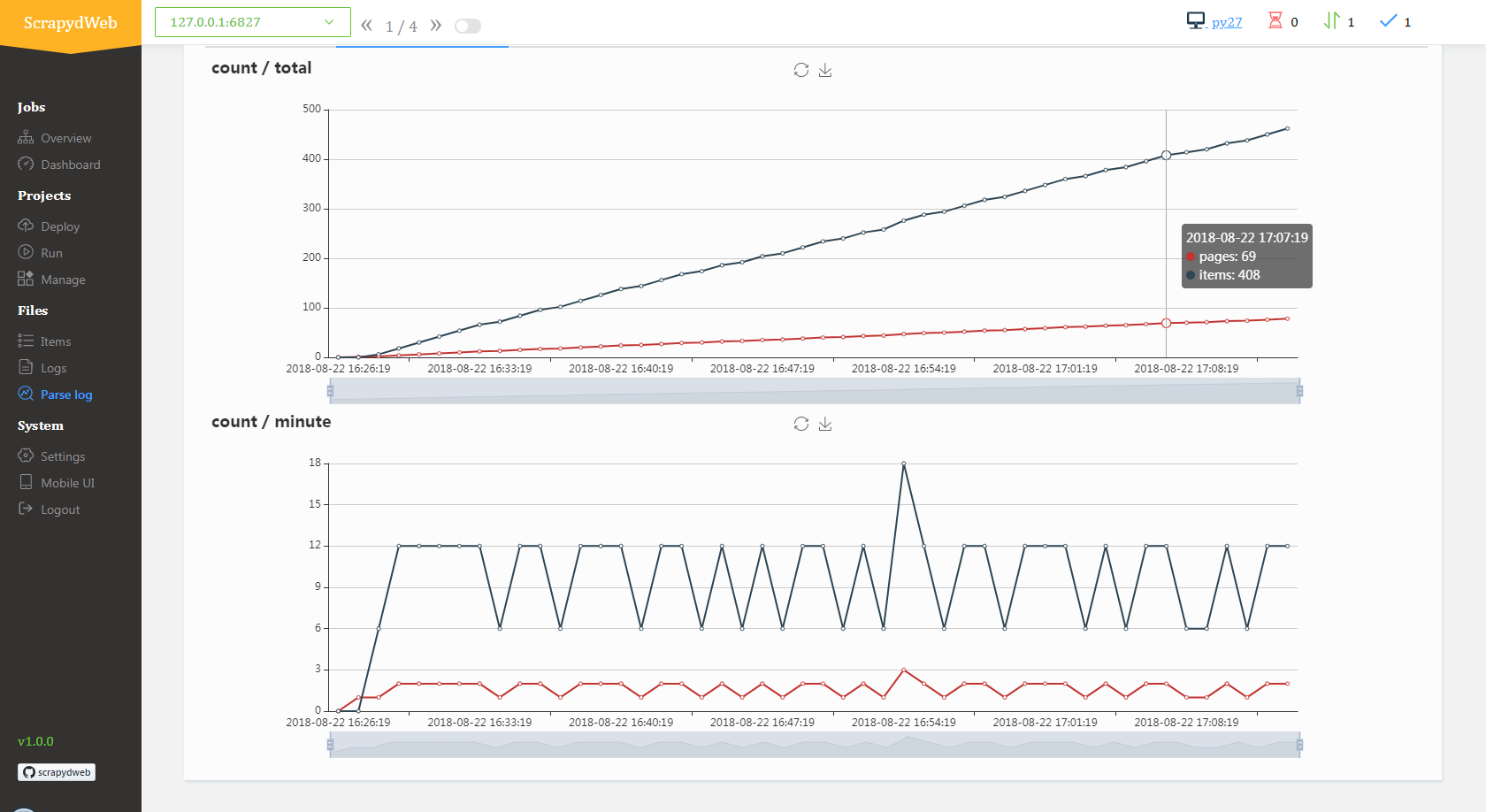This screenshot has width=1486, height=812.
Task: Click the Manage grid icon
Action: [x=26, y=279]
